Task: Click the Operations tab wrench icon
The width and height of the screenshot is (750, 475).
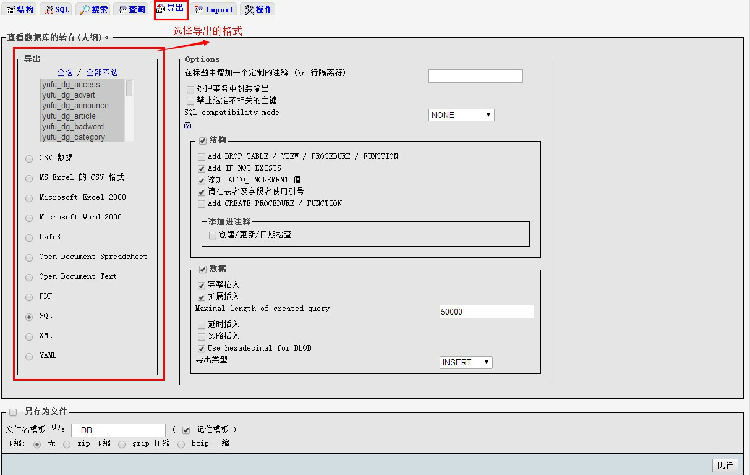Action: (249, 9)
